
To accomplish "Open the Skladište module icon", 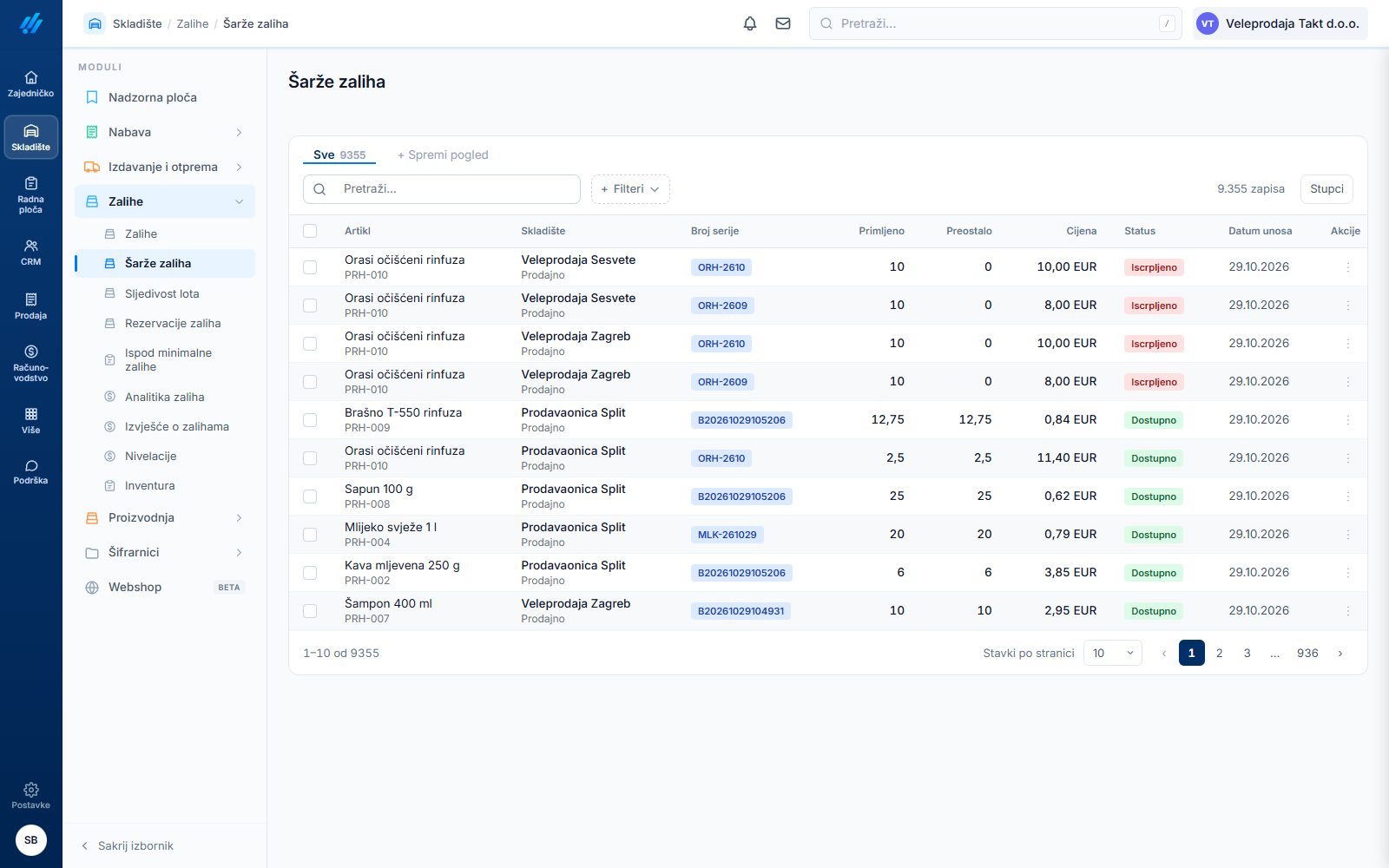I will pos(31,137).
